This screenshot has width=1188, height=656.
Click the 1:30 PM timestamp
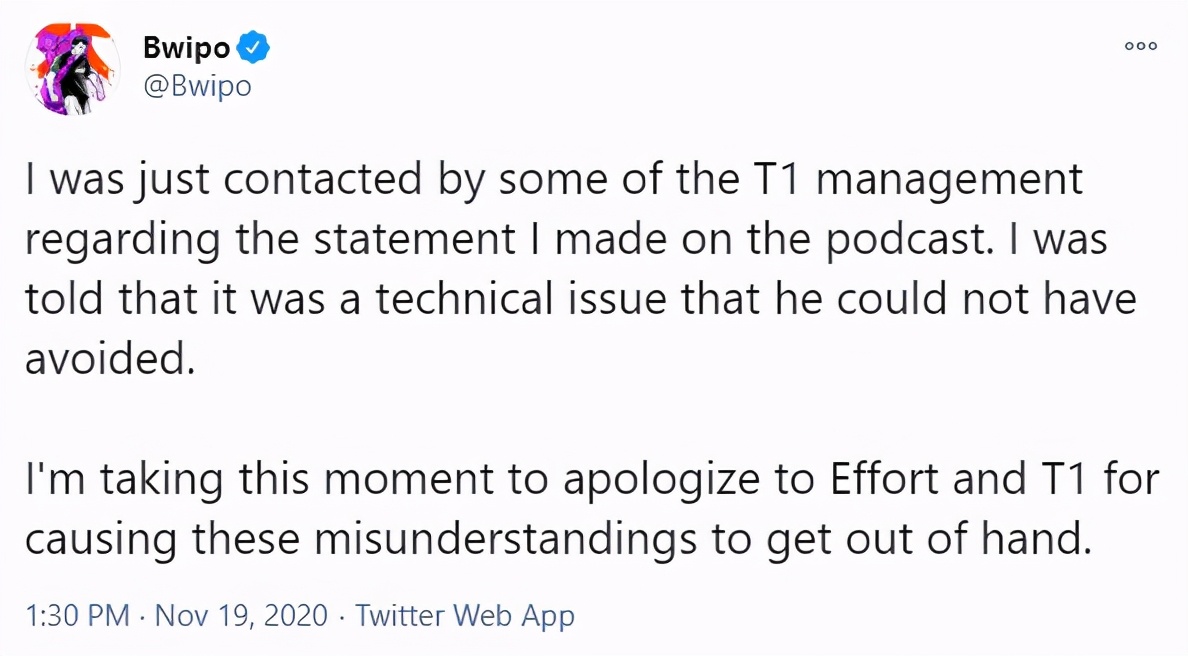coord(77,615)
